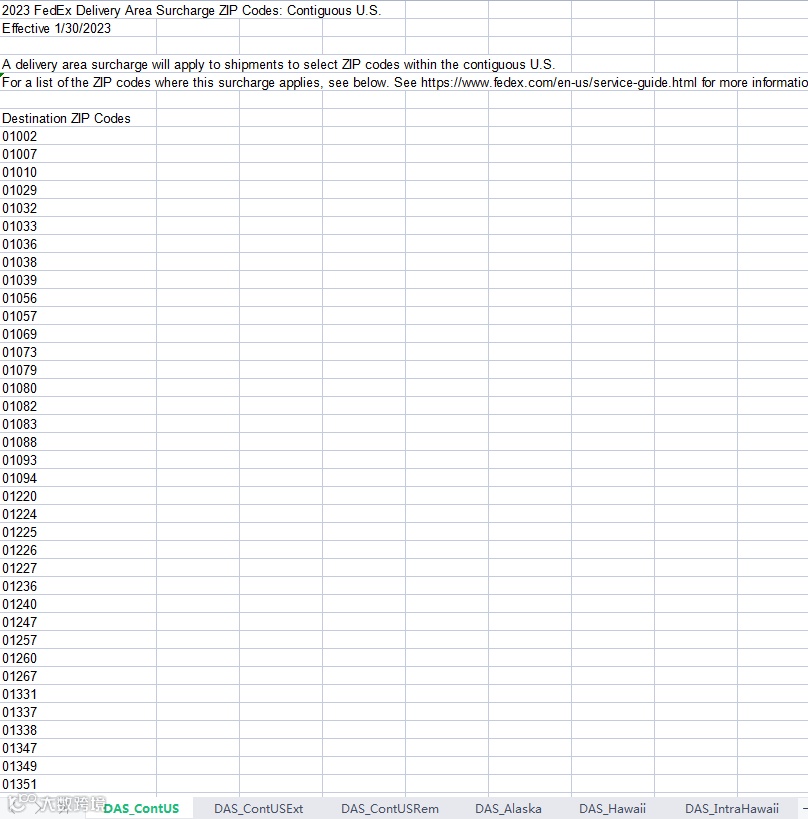Select the 'A delivery area surcharge will apply' cell
The width and height of the screenshot is (808, 819).
[x=278, y=64]
